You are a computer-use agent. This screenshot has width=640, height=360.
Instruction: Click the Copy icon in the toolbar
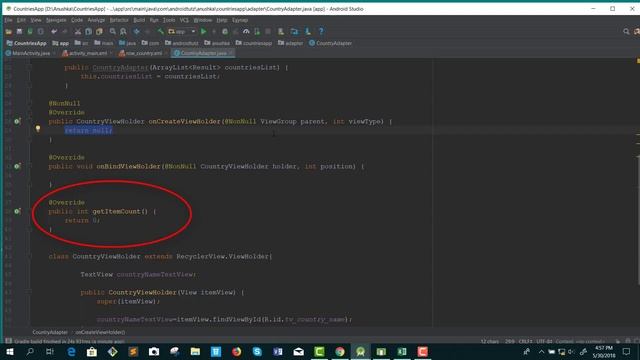(x=88, y=31)
